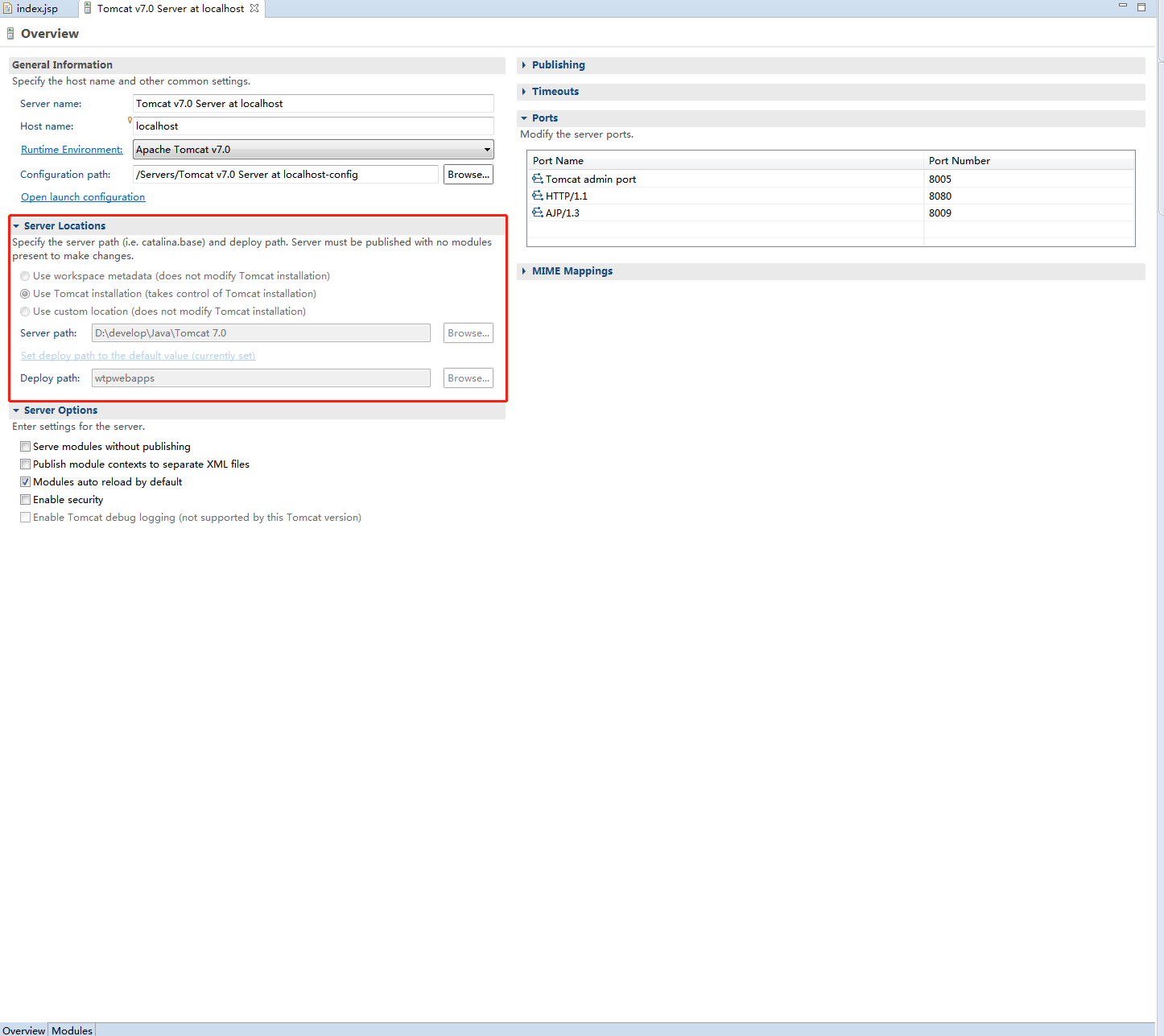Click the index.jsp tab file icon

[x=7, y=8]
